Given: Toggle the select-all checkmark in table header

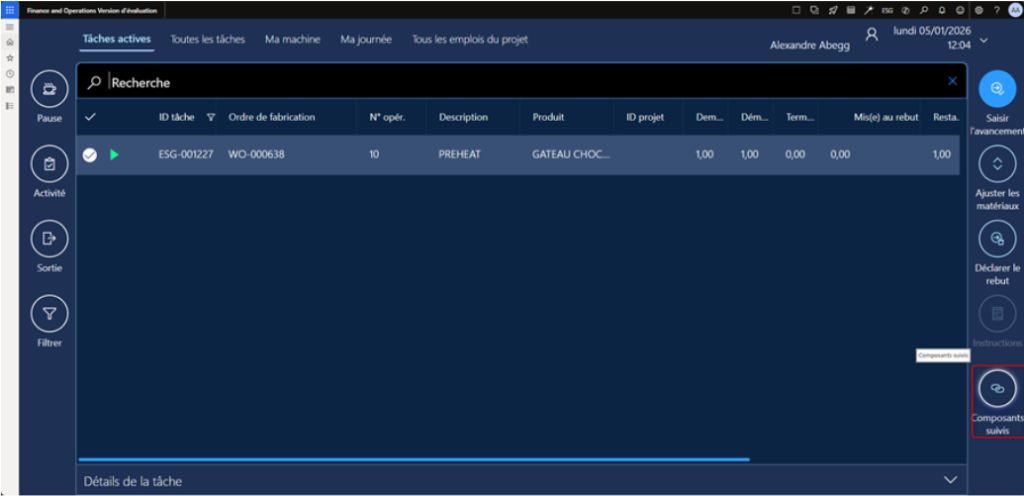Looking at the screenshot, I should tap(90, 117).
